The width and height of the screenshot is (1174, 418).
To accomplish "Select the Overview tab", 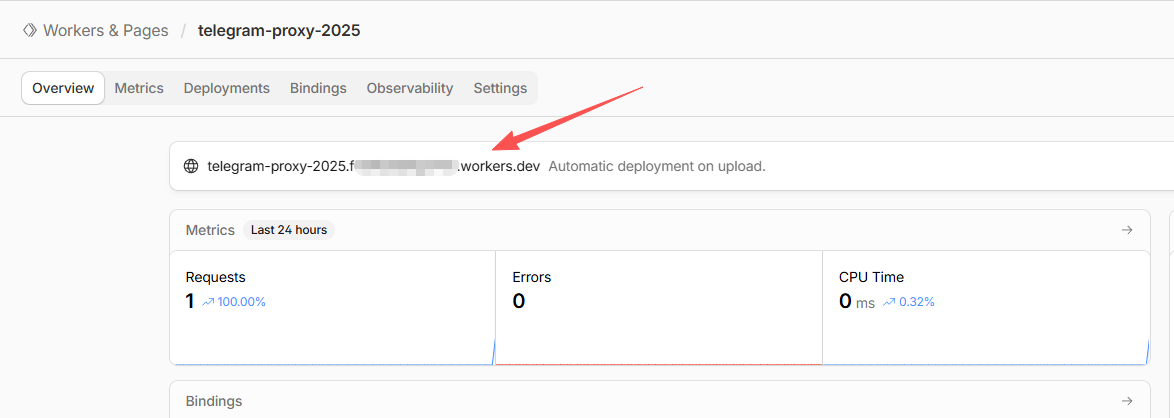I will point(63,88).
